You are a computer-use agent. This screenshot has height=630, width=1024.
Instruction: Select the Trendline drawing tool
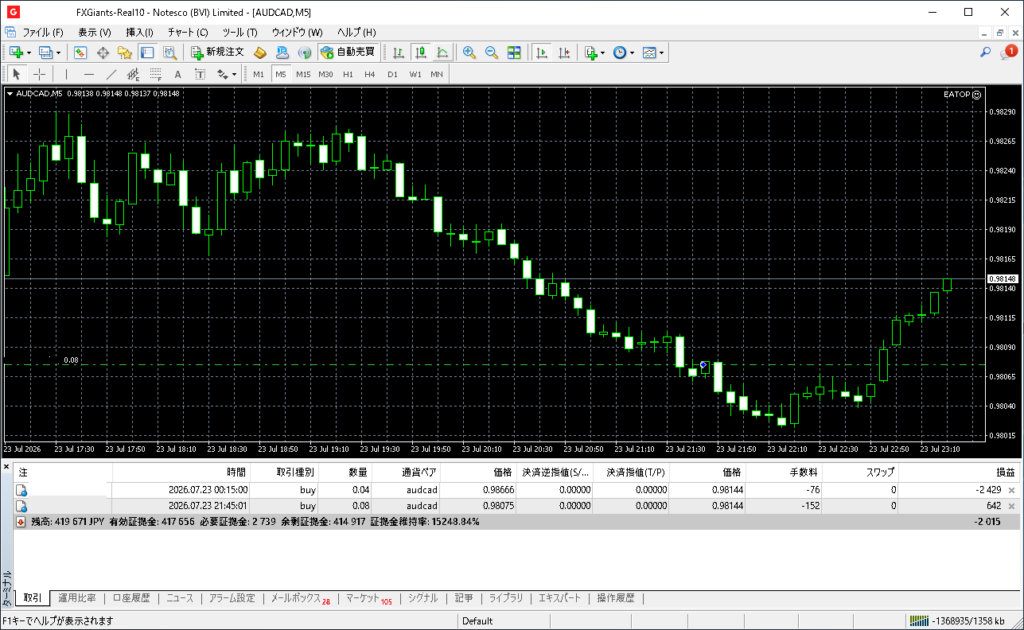coord(111,74)
